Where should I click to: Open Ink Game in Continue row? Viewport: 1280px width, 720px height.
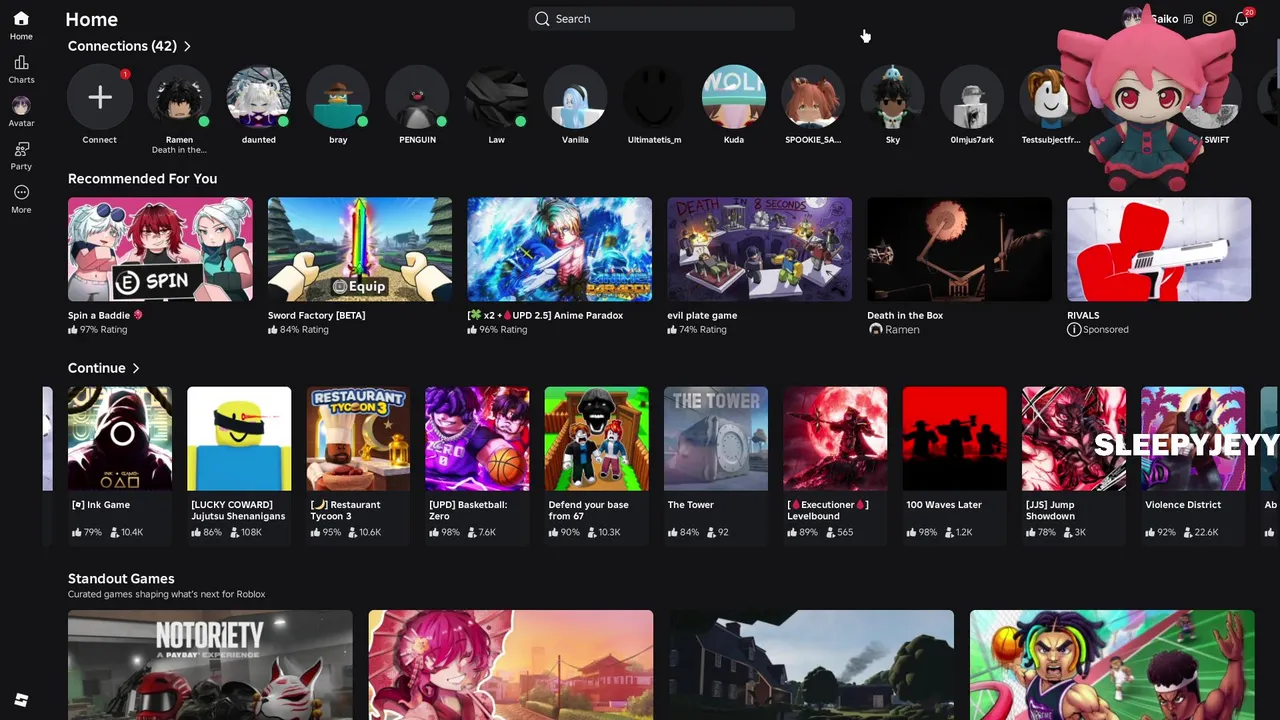pos(120,439)
